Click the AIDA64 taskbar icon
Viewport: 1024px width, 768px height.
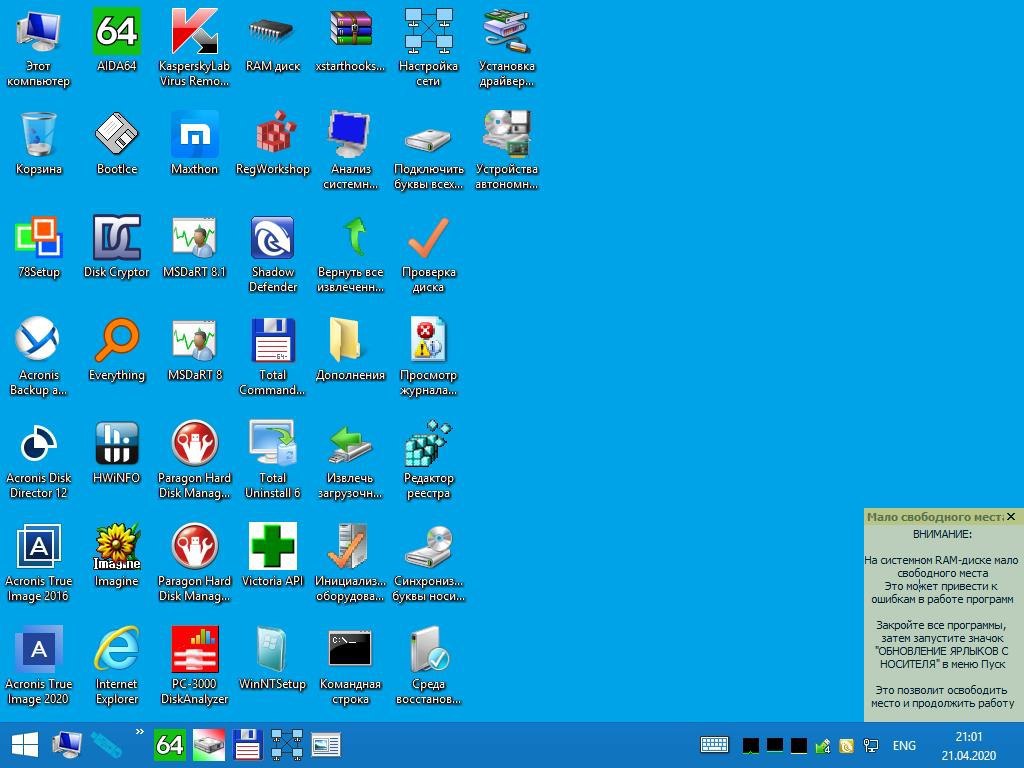point(169,744)
